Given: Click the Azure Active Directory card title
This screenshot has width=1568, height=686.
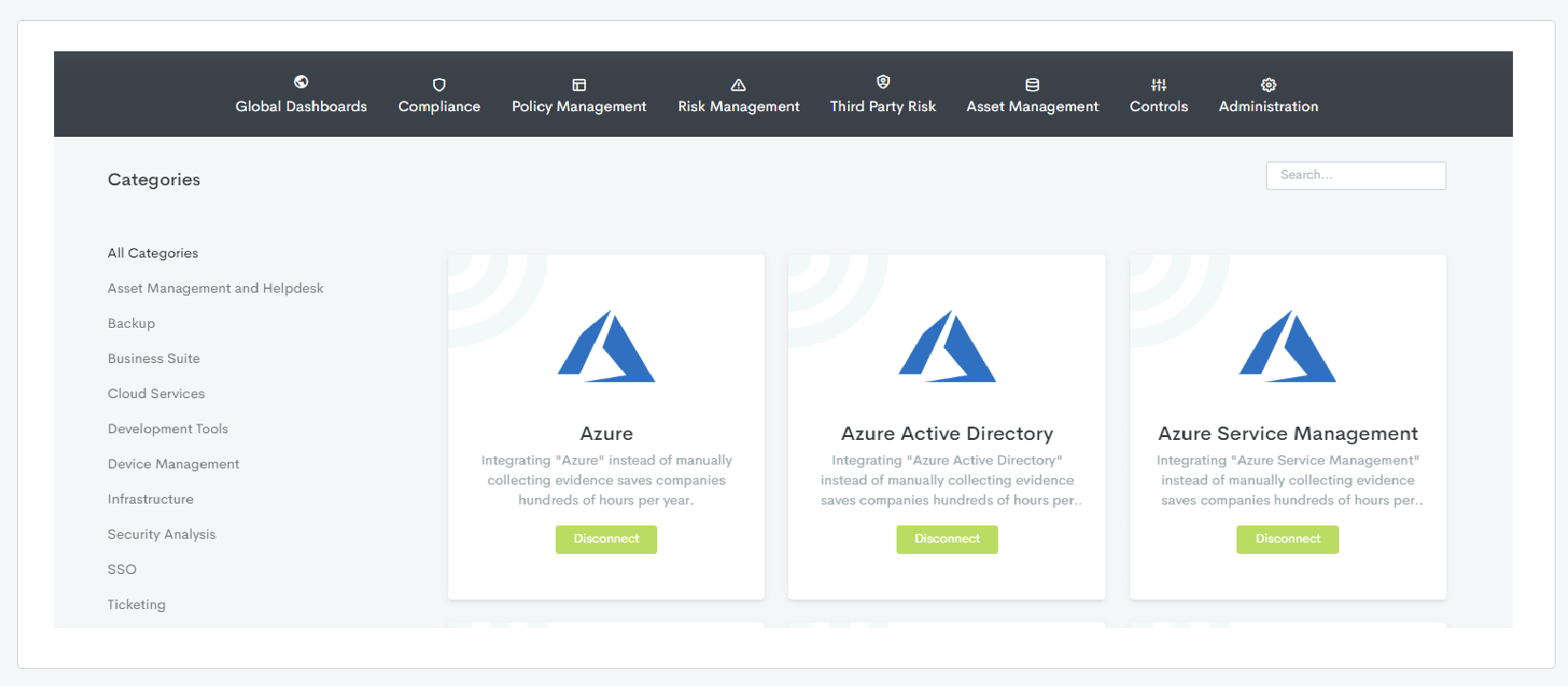Looking at the screenshot, I should 947,433.
